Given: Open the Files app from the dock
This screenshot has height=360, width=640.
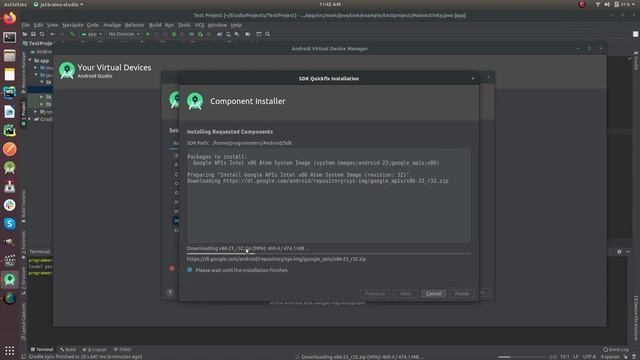Looking at the screenshot, I should [x=9, y=56].
